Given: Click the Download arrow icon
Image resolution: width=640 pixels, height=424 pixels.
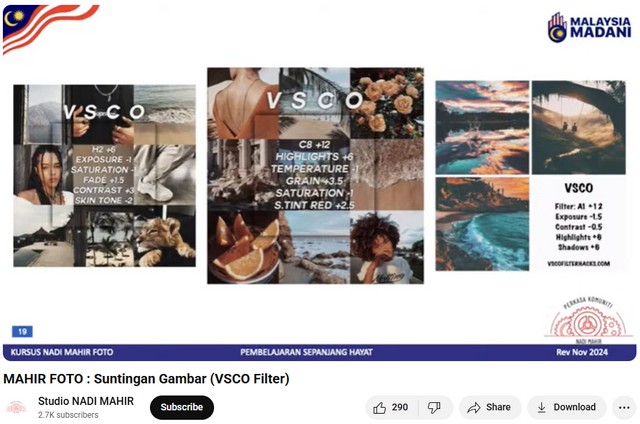Looking at the screenshot, I should tap(541, 407).
